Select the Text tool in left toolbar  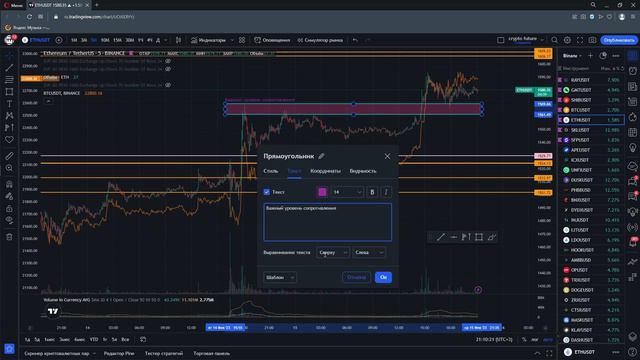[x=9, y=104]
